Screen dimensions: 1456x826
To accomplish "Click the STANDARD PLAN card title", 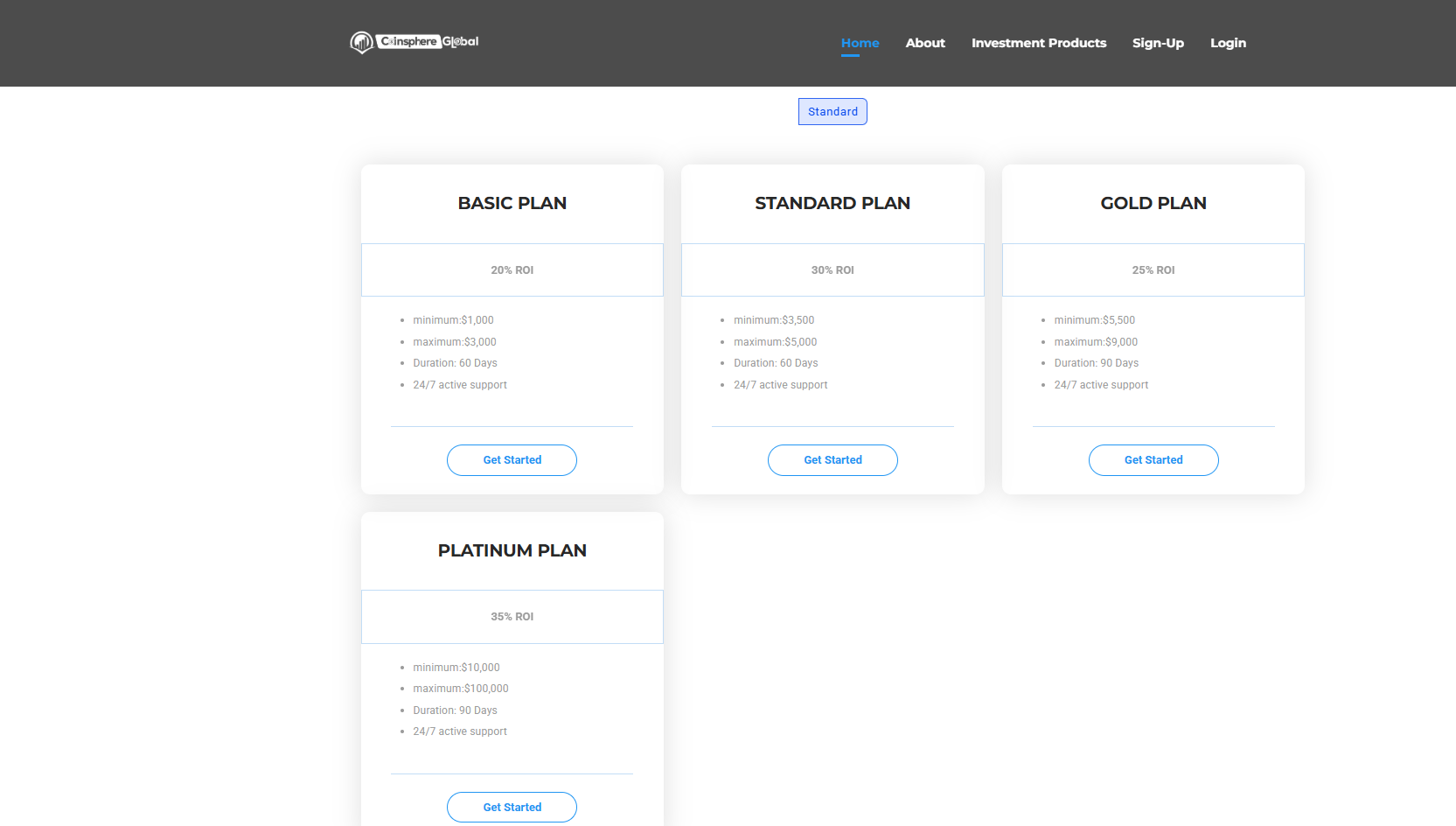I will (x=832, y=203).
